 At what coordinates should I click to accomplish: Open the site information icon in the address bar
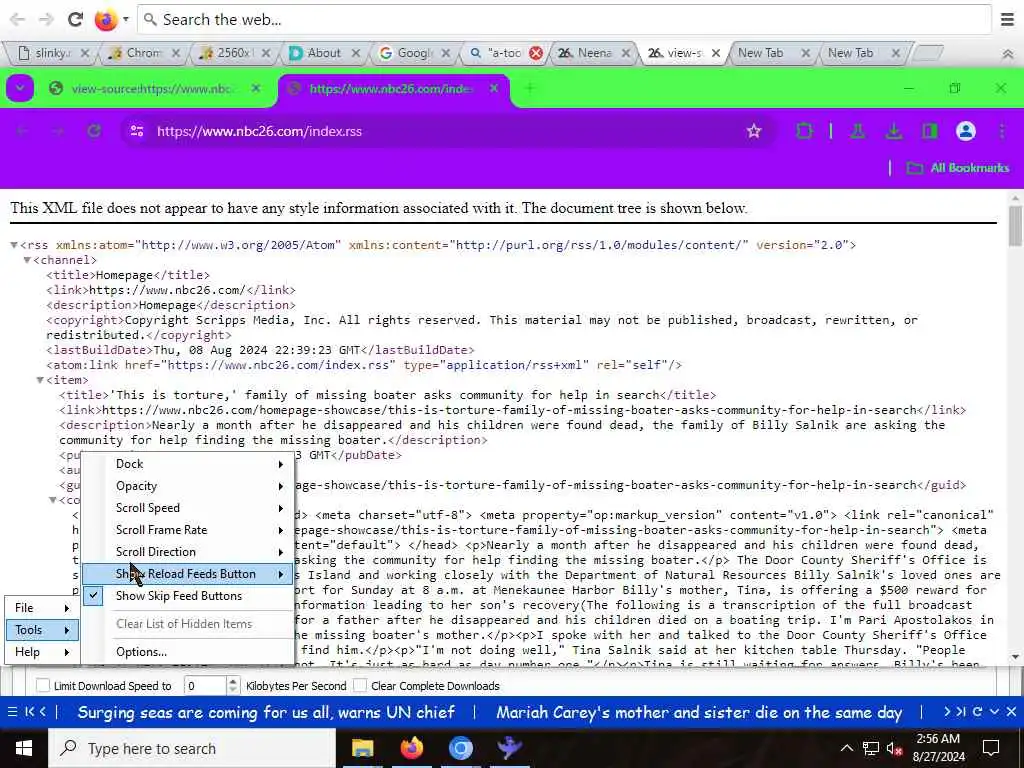coord(136,131)
